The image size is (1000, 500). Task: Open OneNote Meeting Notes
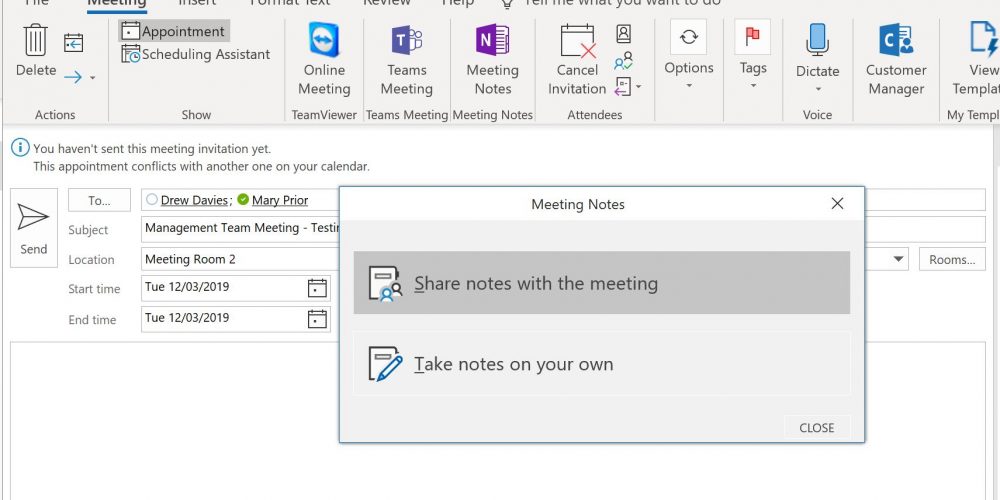(492, 59)
